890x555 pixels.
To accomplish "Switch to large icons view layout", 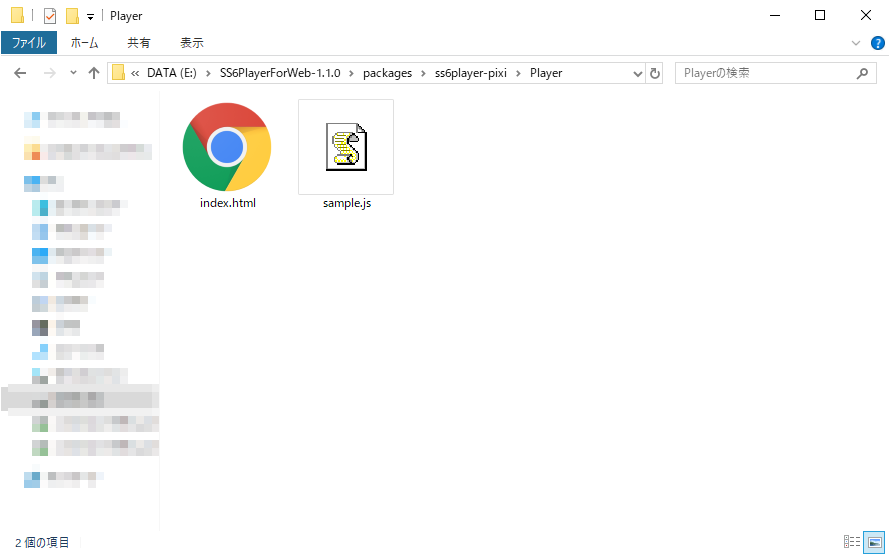I will (x=875, y=541).
